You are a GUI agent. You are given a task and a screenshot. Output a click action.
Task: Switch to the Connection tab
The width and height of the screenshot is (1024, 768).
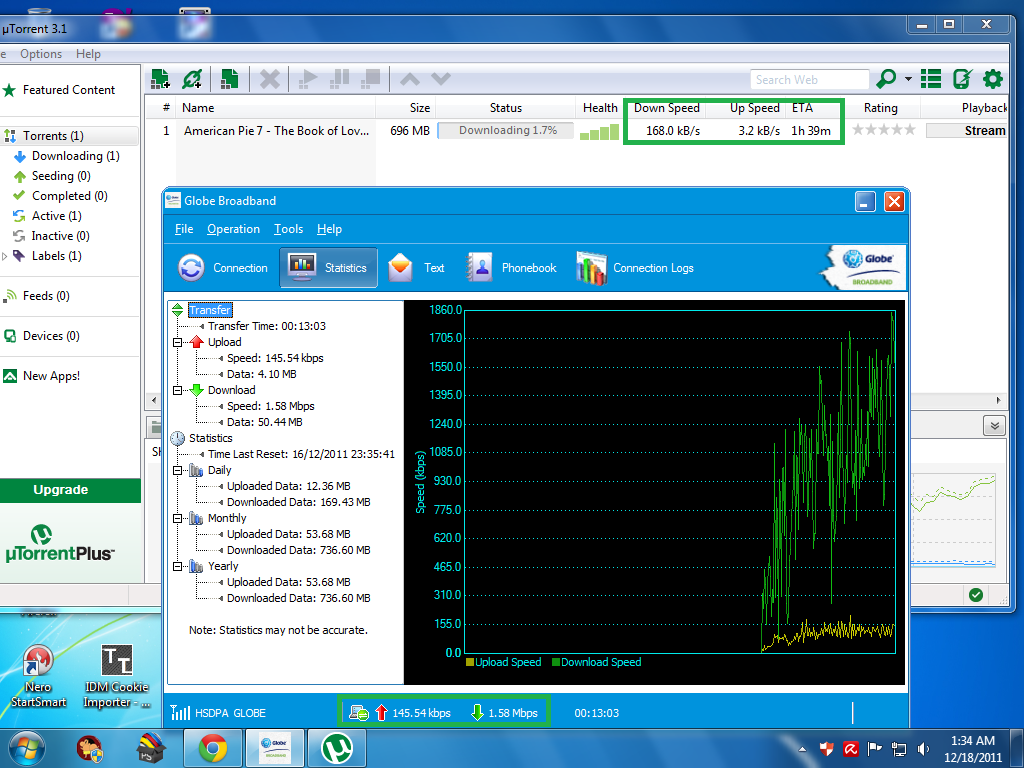[223, 268]
